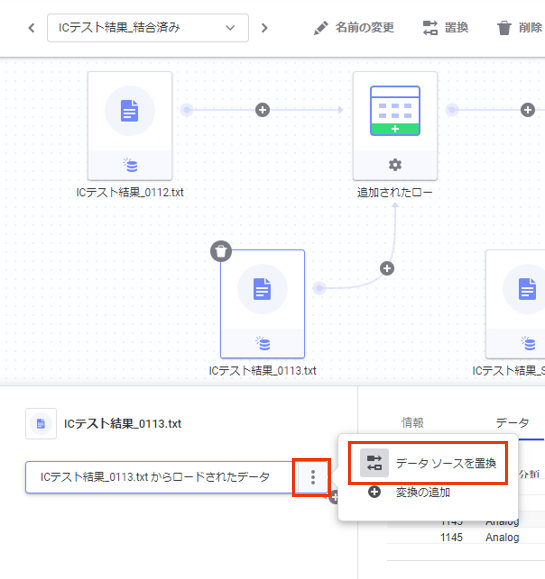Select ICテスト結果_0113.txt からロードされたデータ step

160,477
